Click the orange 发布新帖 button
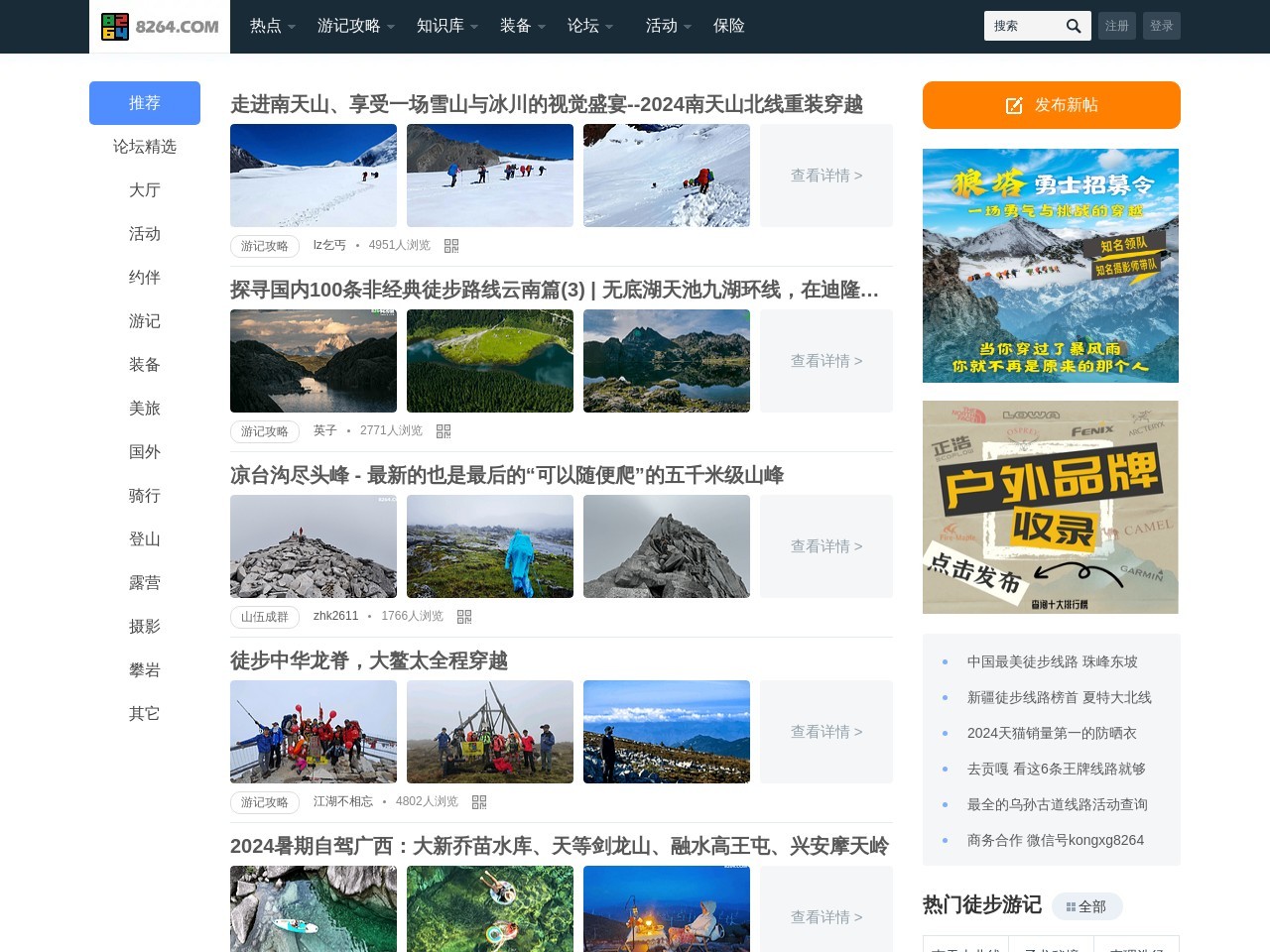Viewport: 1270px width, 952px height. pyautogui.click(x=1051, y=104)
